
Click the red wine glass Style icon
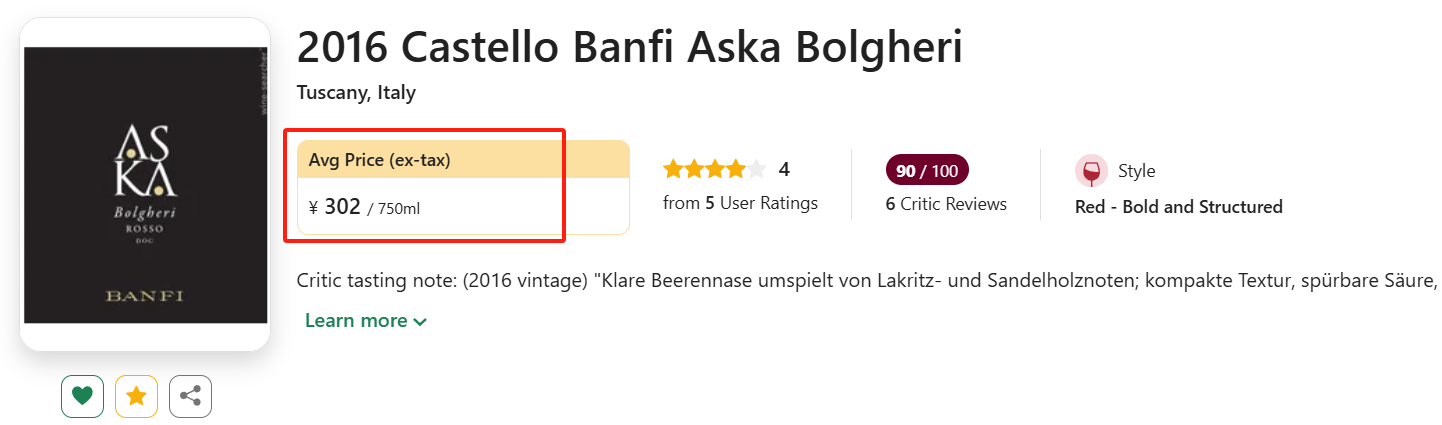(x=1090, y=171)
